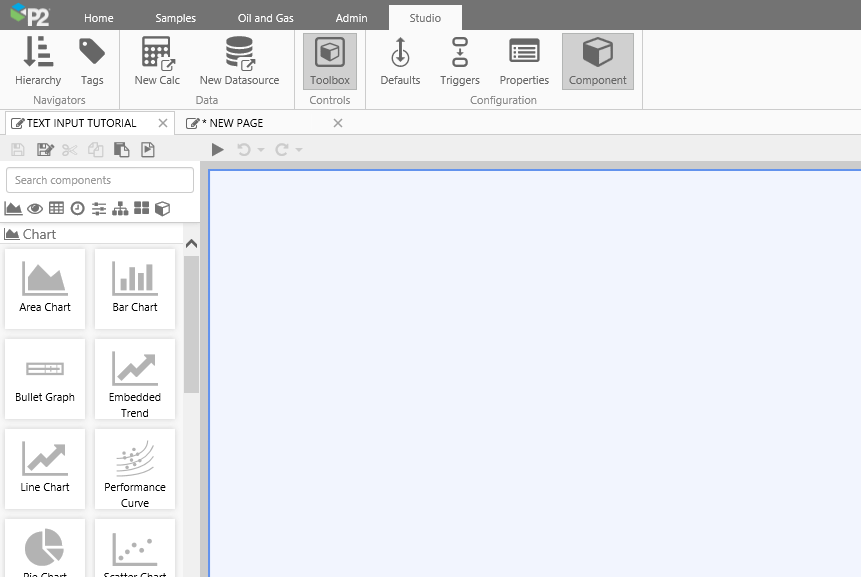Open the undo history dropdown arrow
The height and width of the screenshot is (577, 861).
click(x=261, y=150)
